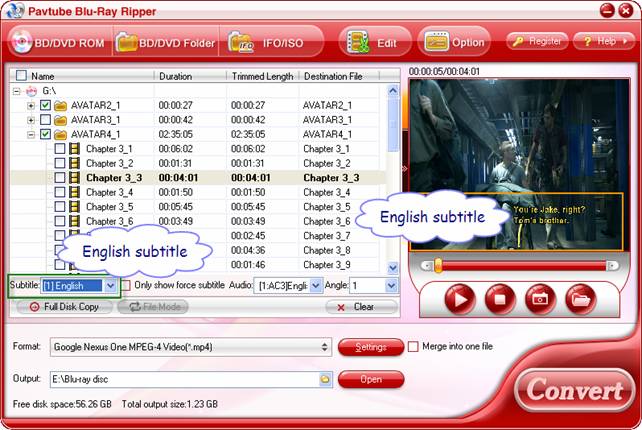
Task: Open the BD/DVD Folder loader
Action: click(165, 42)
